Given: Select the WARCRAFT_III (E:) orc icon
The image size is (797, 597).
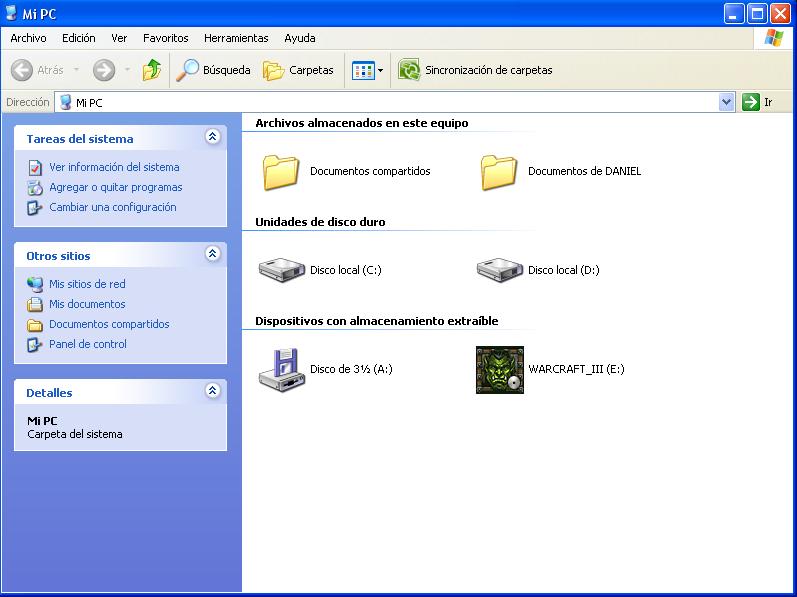Looking at the screenshot, I should (x=500, y=370).
